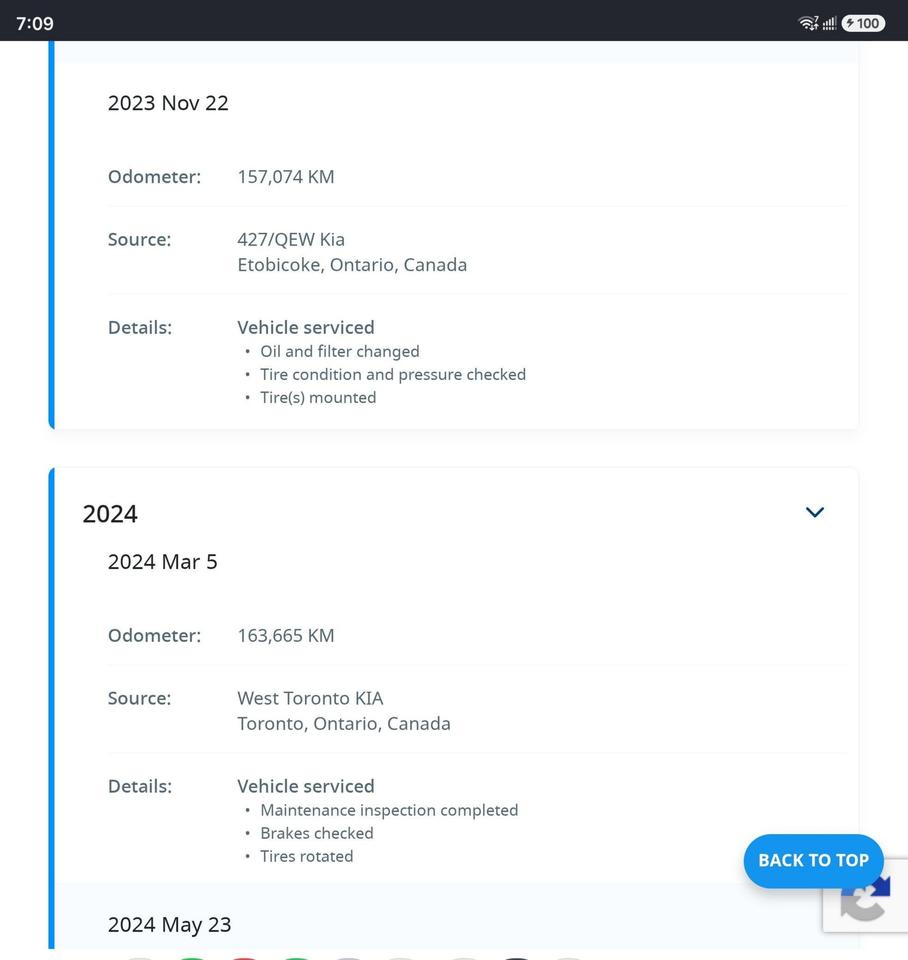Click Etobicoke, Ontario, Canada location text
This screenshot has width=908, height=960.
(352, 264)
